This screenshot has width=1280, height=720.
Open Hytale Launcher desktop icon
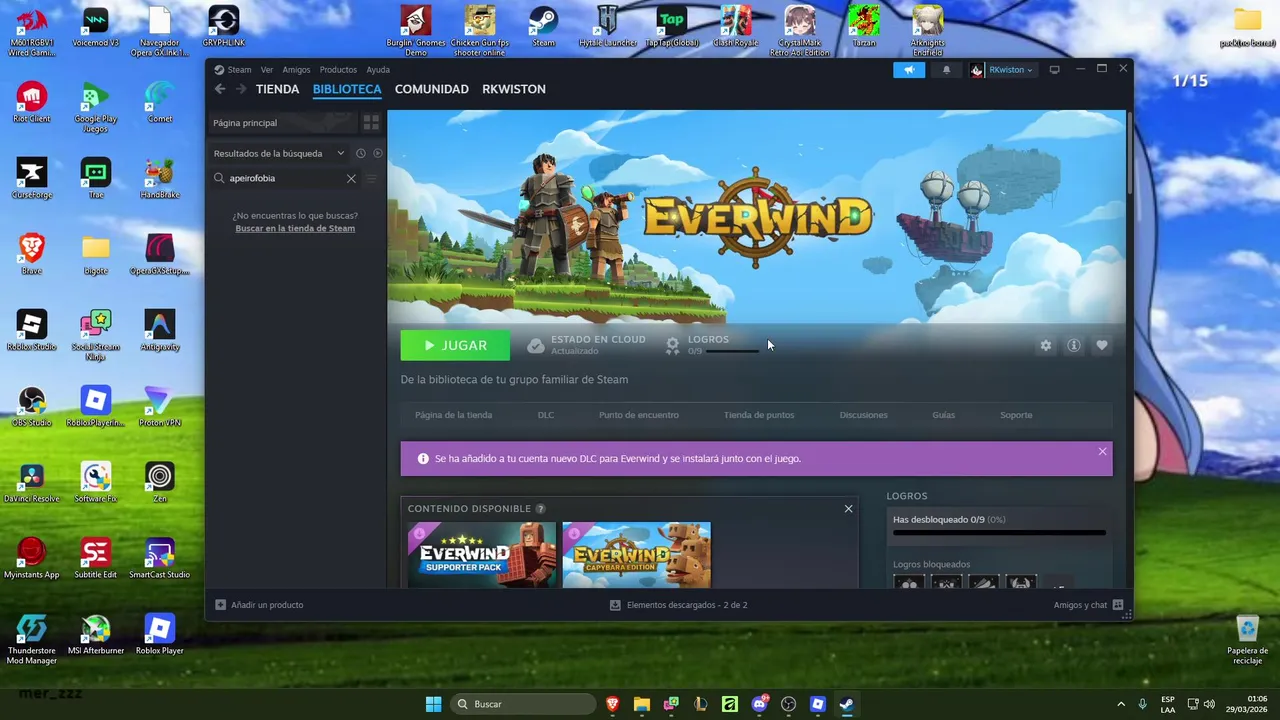point(608,27)
